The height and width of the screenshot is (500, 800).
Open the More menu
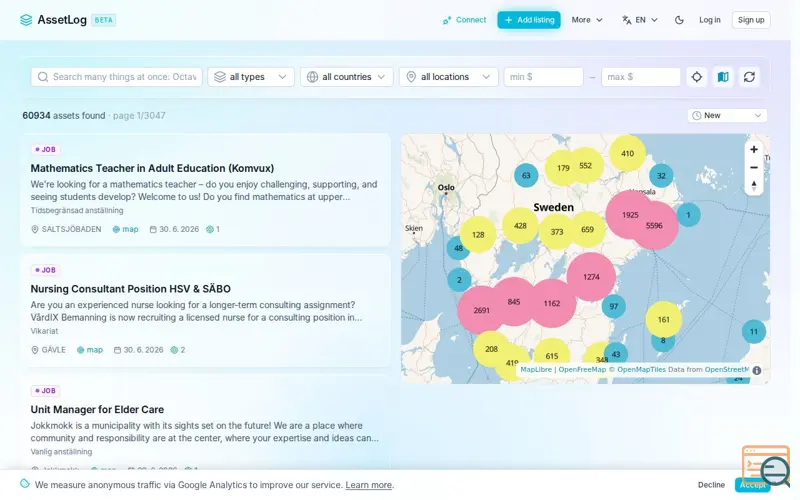click(587, 20)
